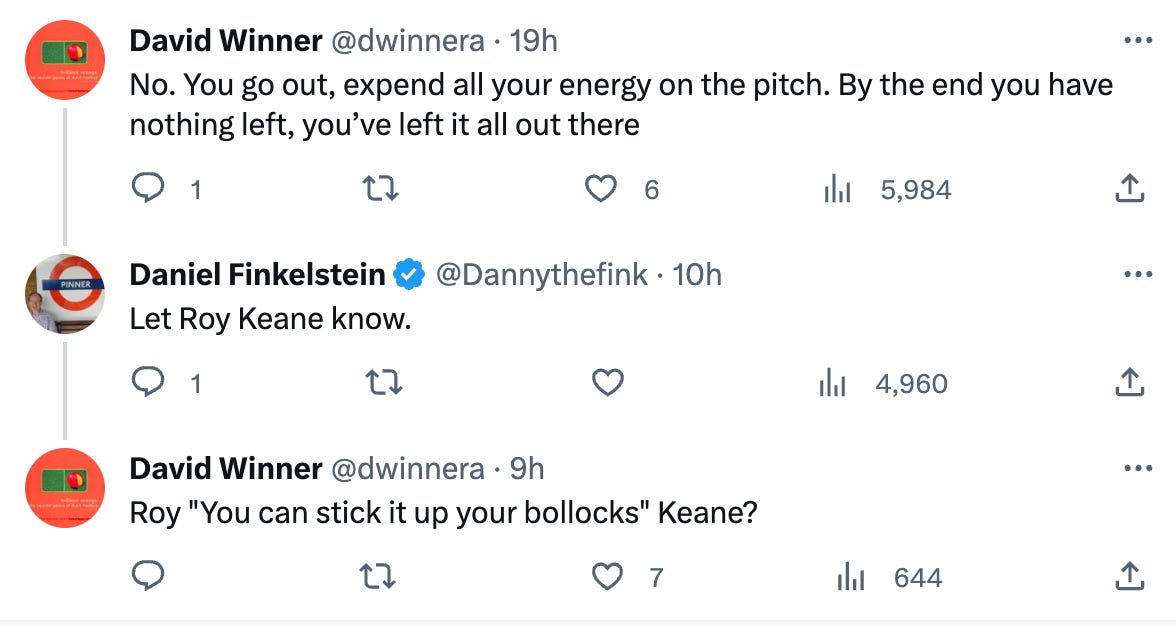View analytics showing 5,984 views
Image resolution: width=1176 pixels, height=626 pixels.
coord(836,189)
